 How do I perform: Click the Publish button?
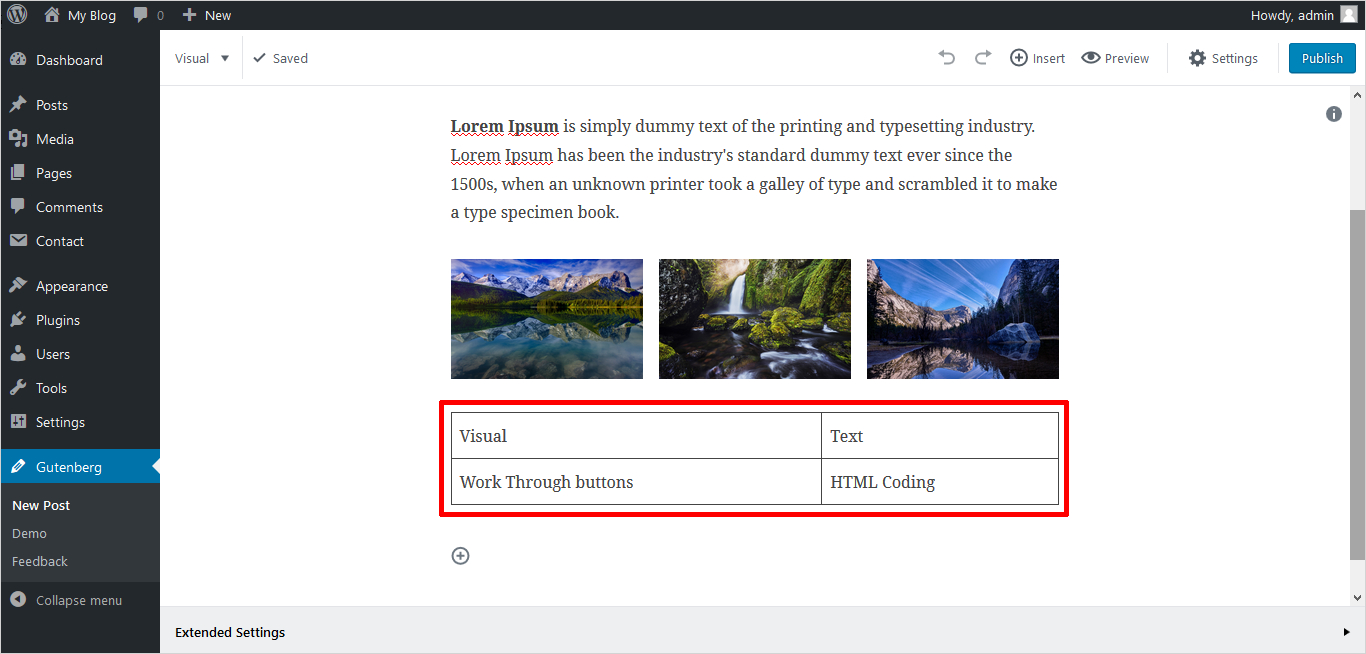1321,58
